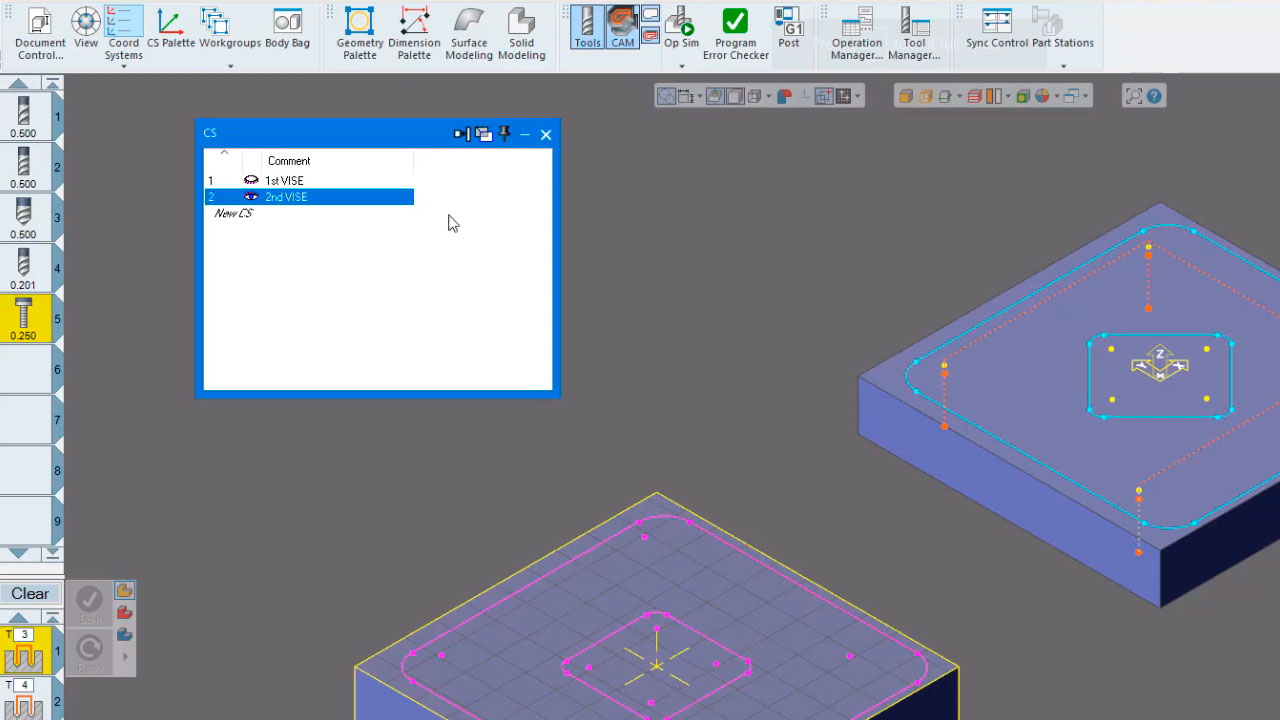The height and width of the screenshot is (720, 1280).
Task: Open the Geometry Palette
Action: [x=359, y=32]
